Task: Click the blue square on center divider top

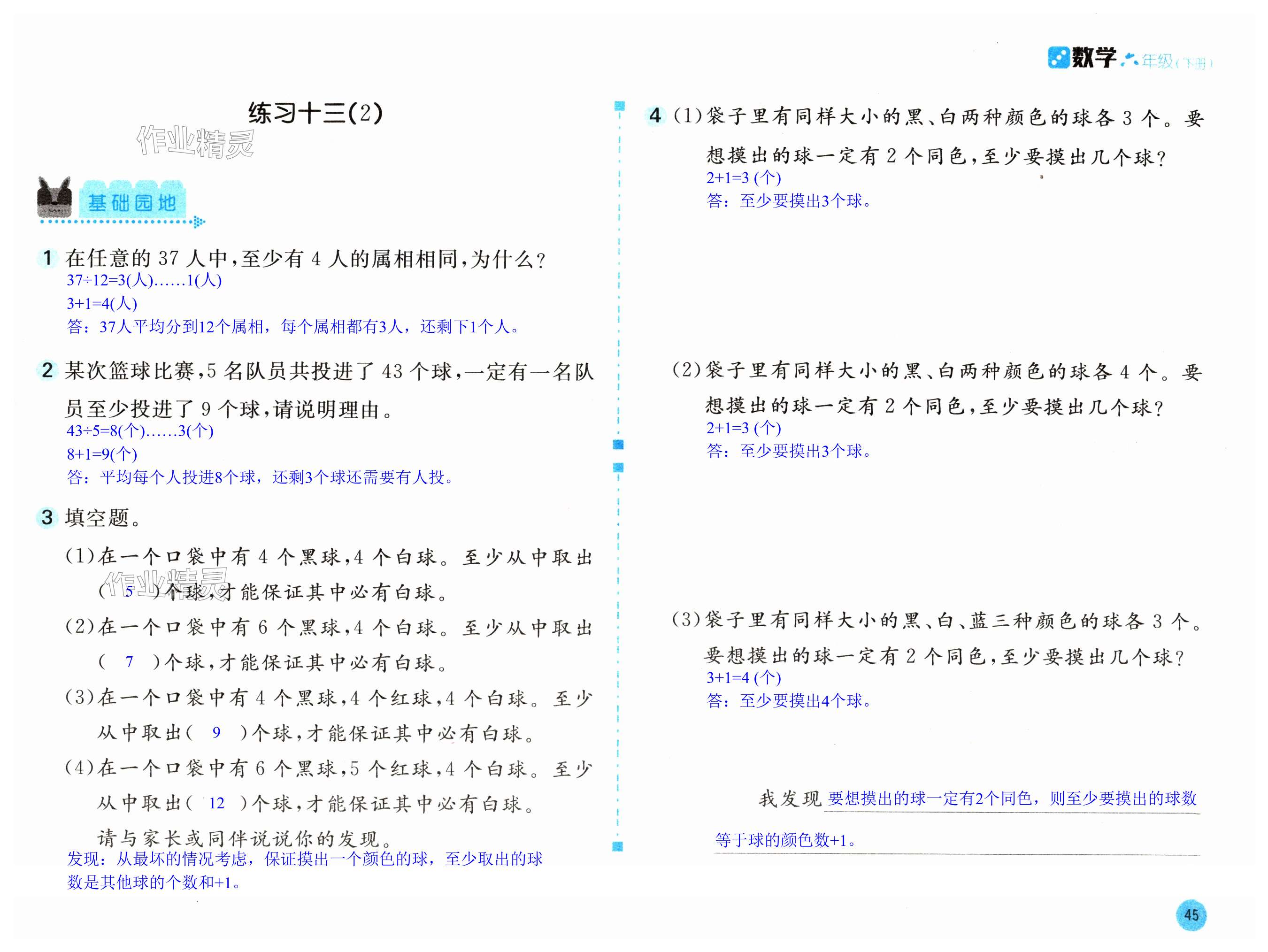Action: (x=619, y=106)
